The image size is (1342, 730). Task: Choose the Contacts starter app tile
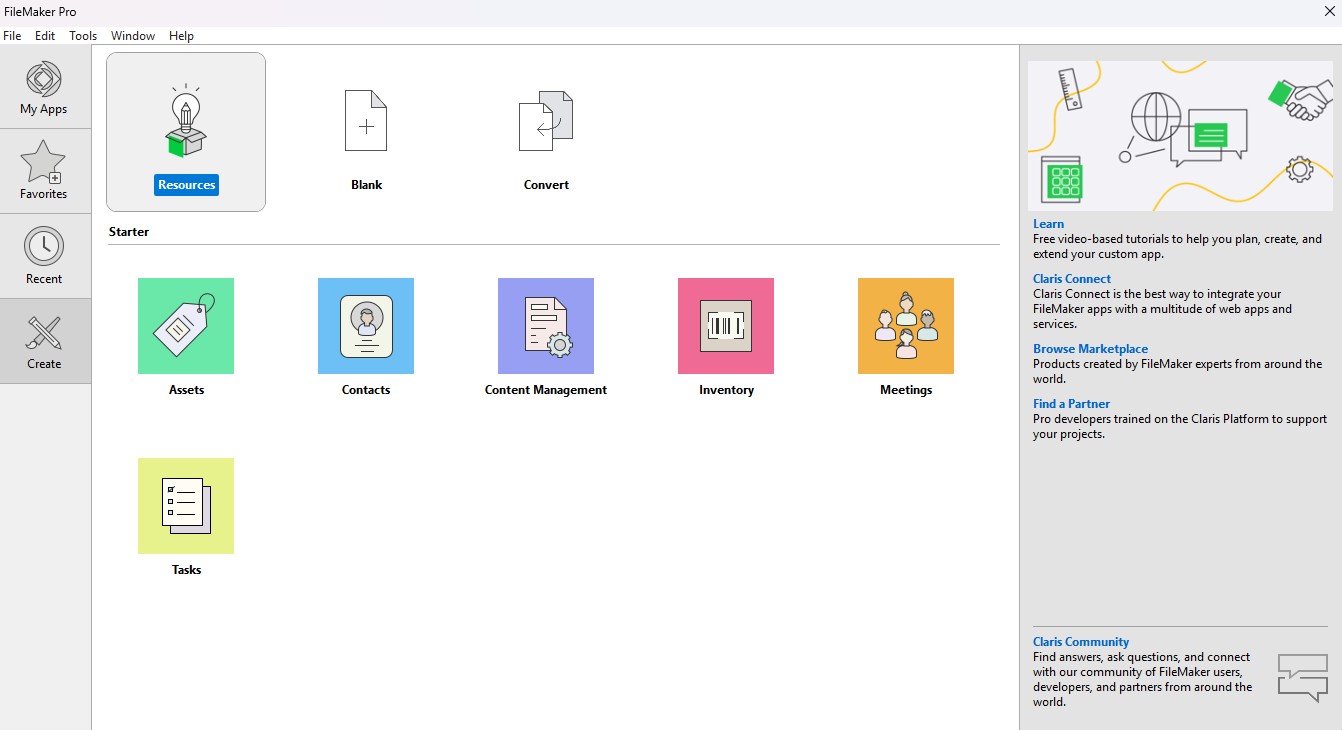[x=366, y=326]
